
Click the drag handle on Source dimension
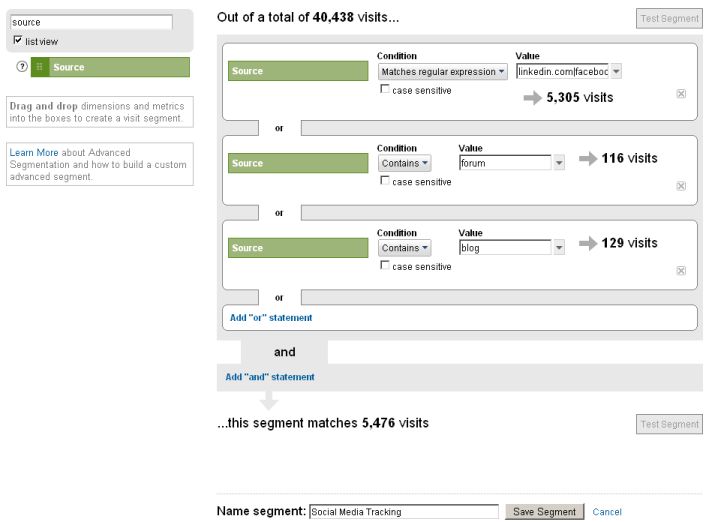[x=40, y=67]
